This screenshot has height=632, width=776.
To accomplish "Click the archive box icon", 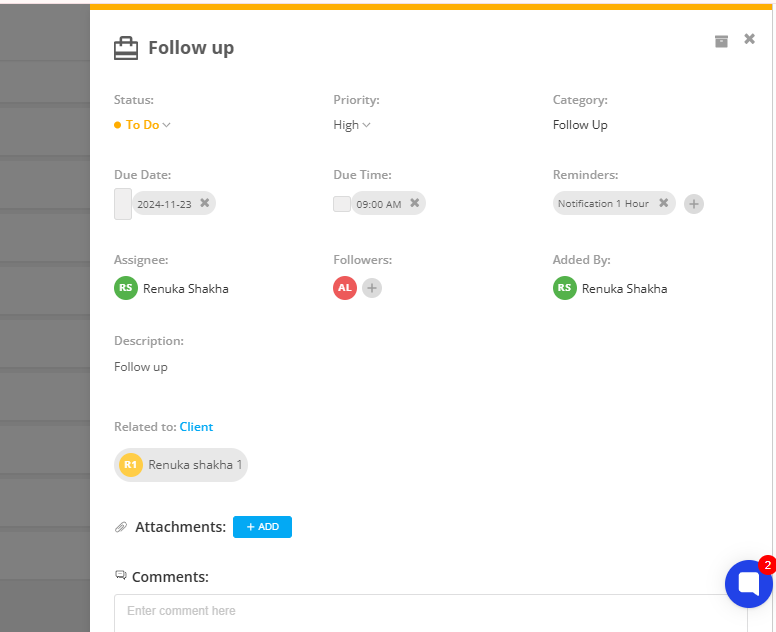I will 721,41.
